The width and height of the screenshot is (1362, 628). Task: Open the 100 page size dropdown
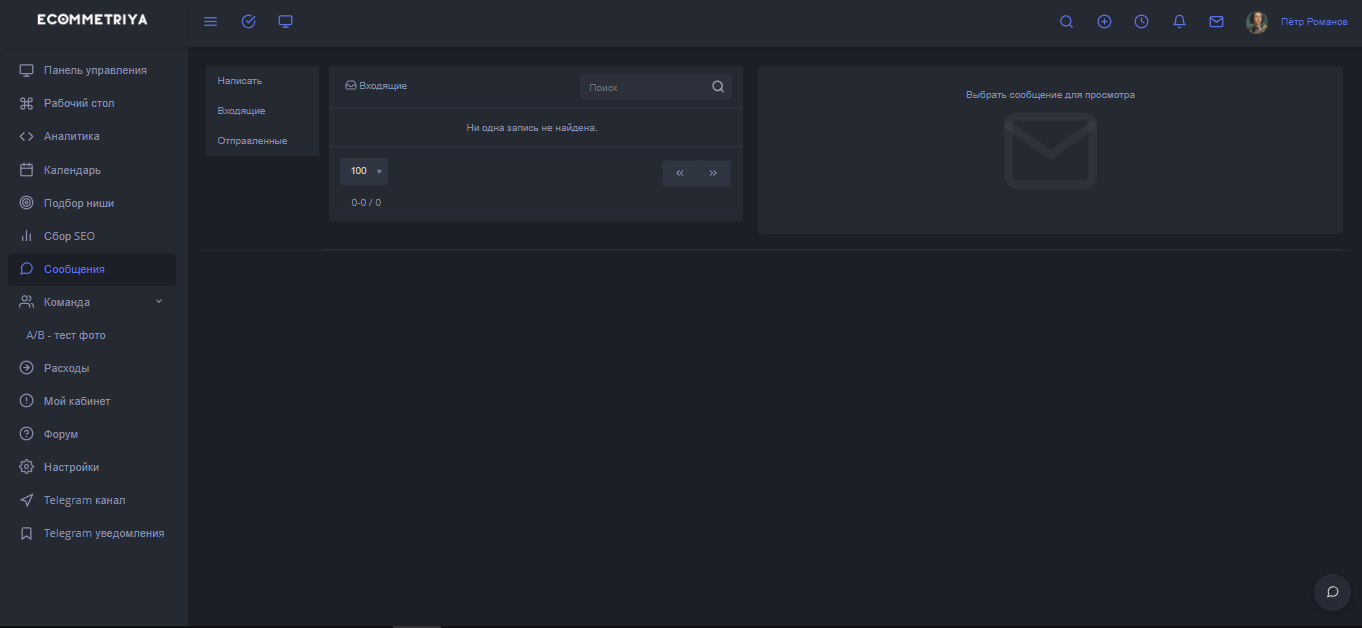click(x=364, y=171)
